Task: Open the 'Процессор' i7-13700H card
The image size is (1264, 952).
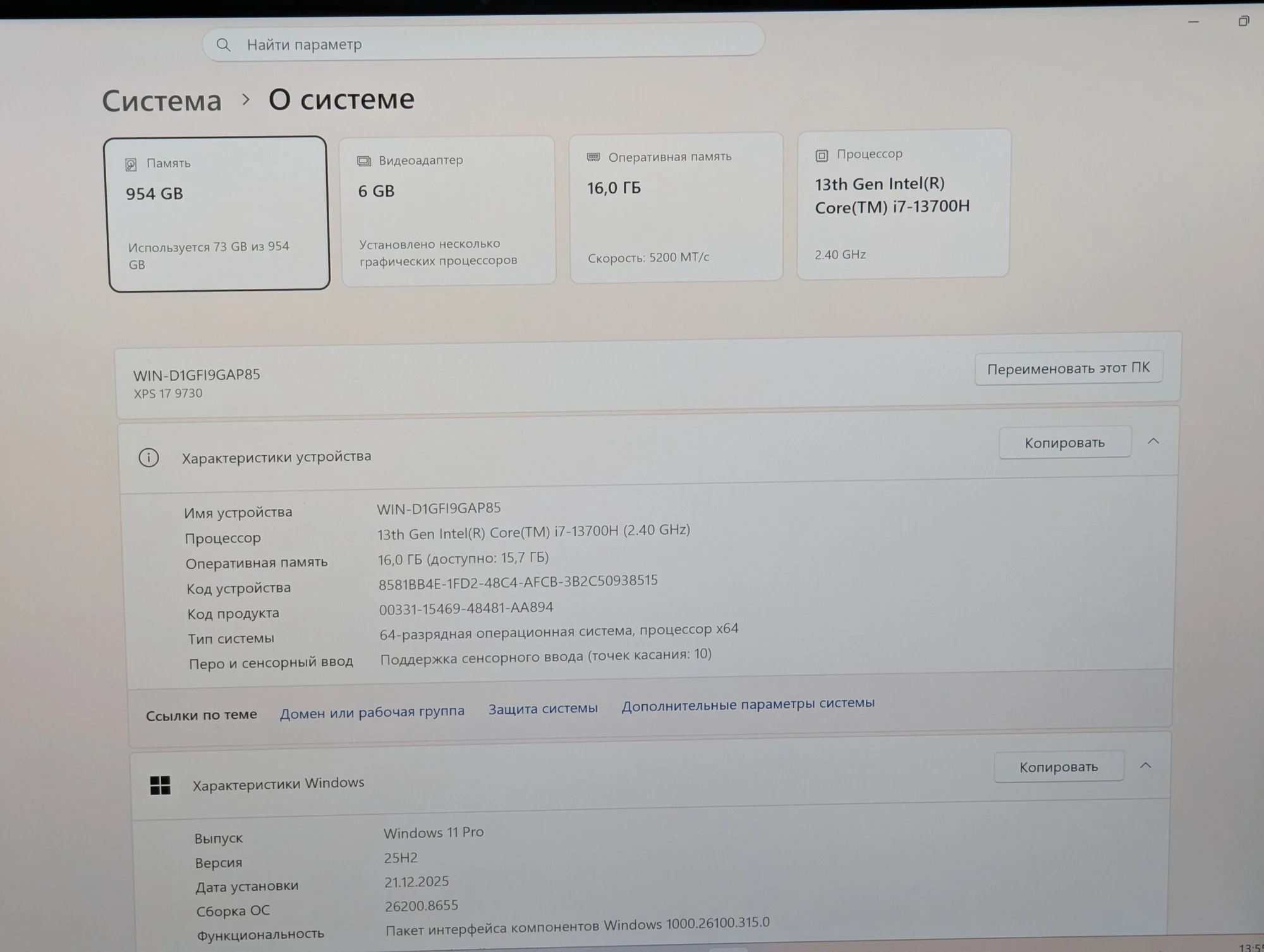Action: coord(904,204)
